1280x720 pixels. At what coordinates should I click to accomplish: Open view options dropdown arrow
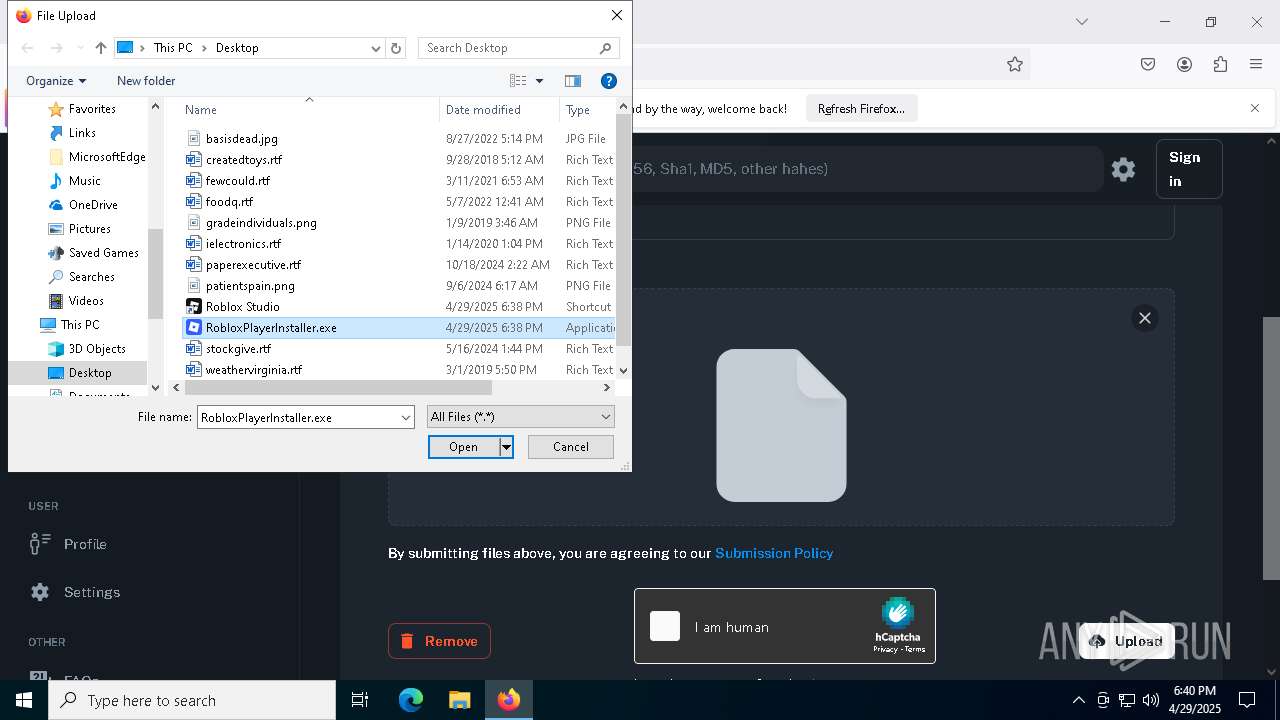pyautogui.click(x=540, y=81)
